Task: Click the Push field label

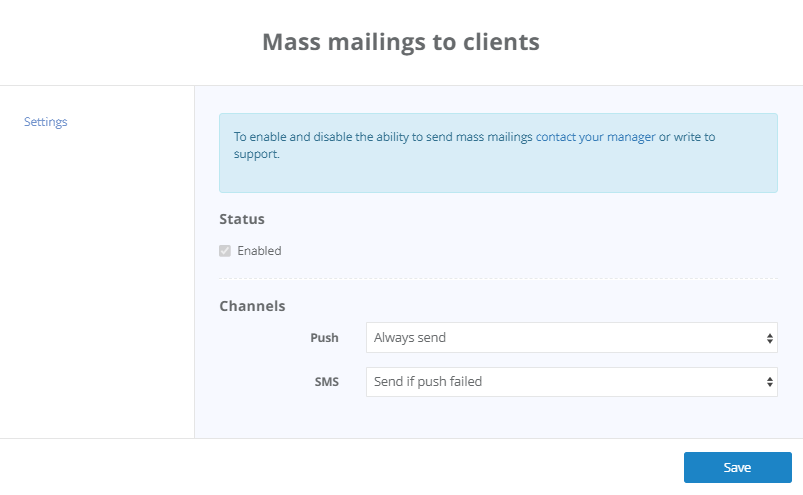Action: [x=324, y=338]
